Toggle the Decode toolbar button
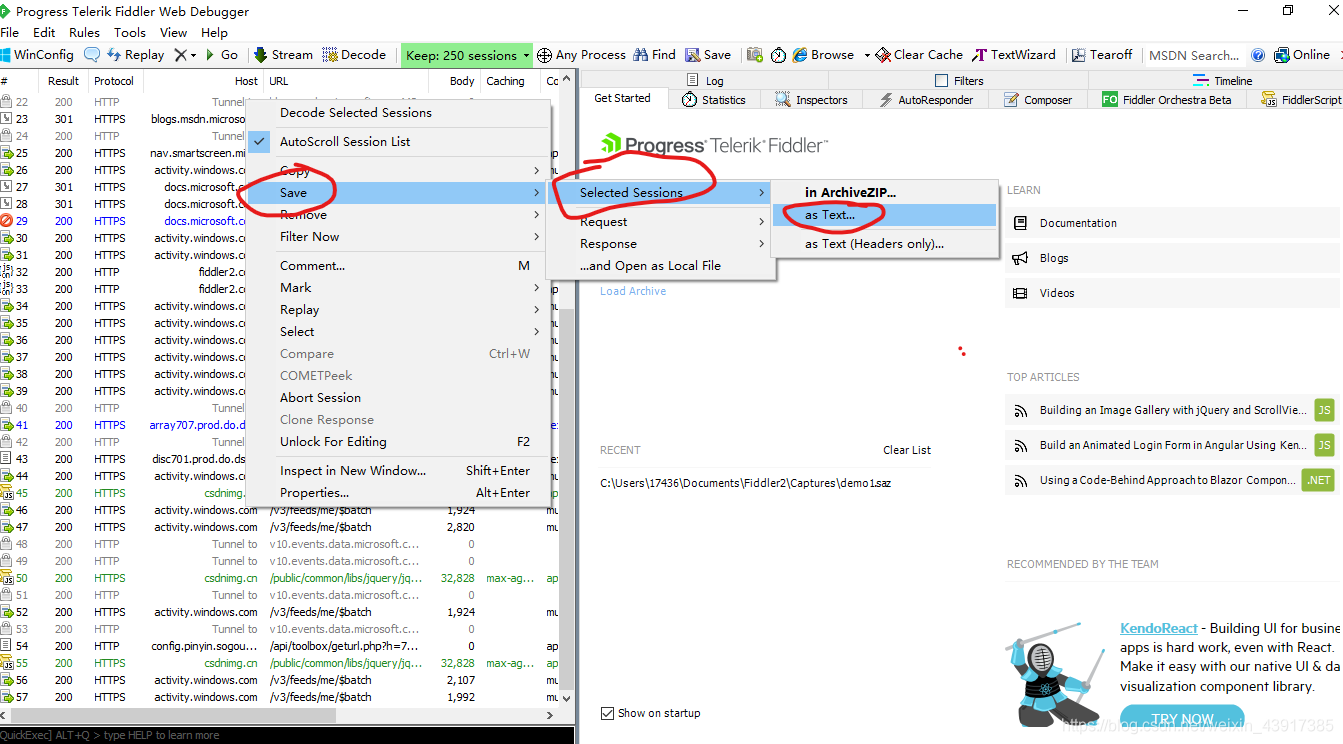This screenshot has width=1343, height=744. click(354, 55)
